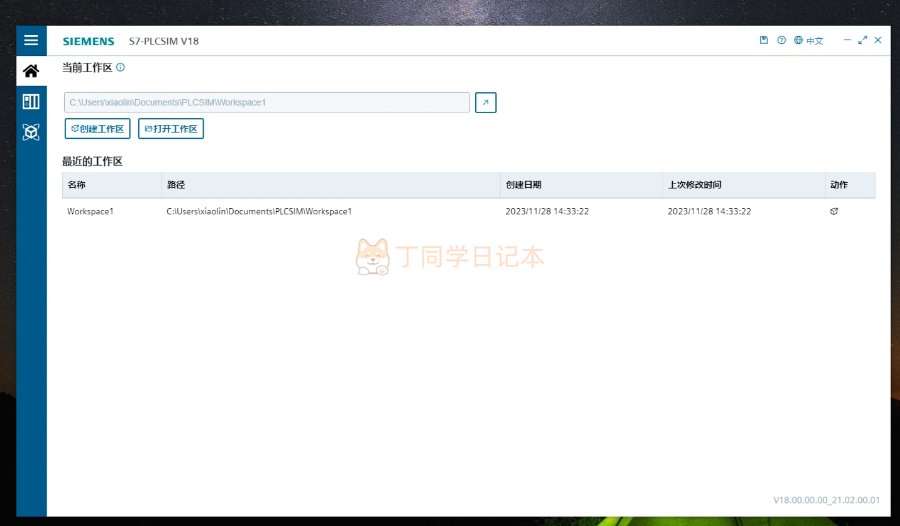This screenshot has width=900, height=526.
Task: Click the open-folder arrow beside workspace path
Action: [486, 103]
